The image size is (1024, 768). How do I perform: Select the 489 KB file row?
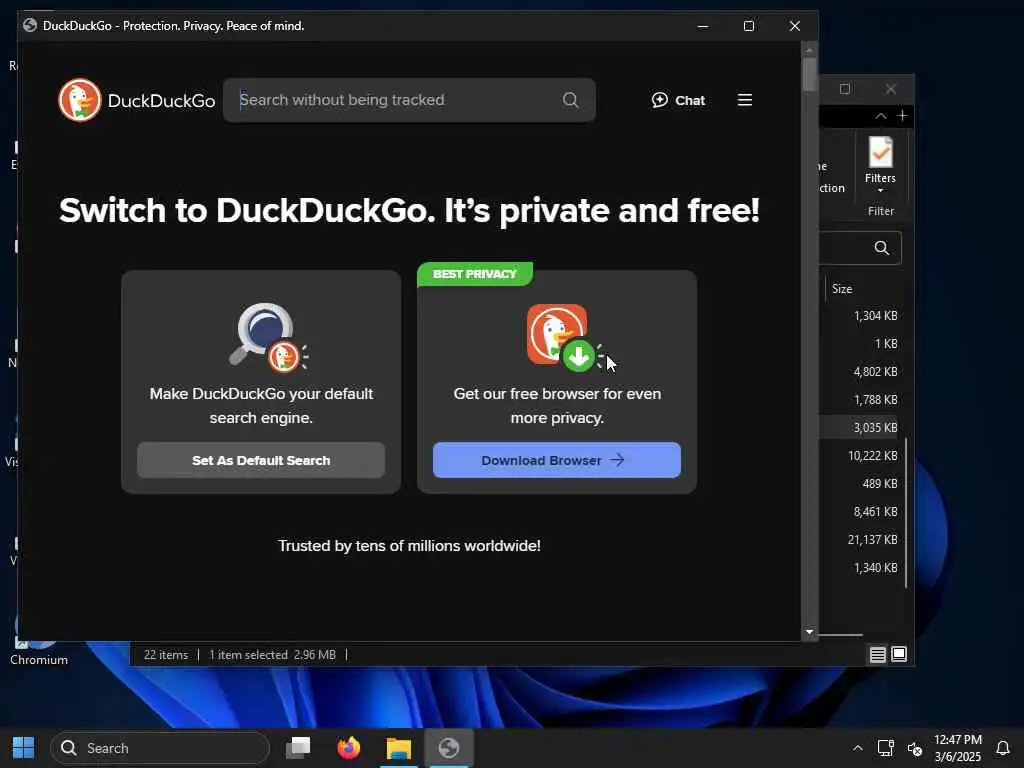pos(859,484)
